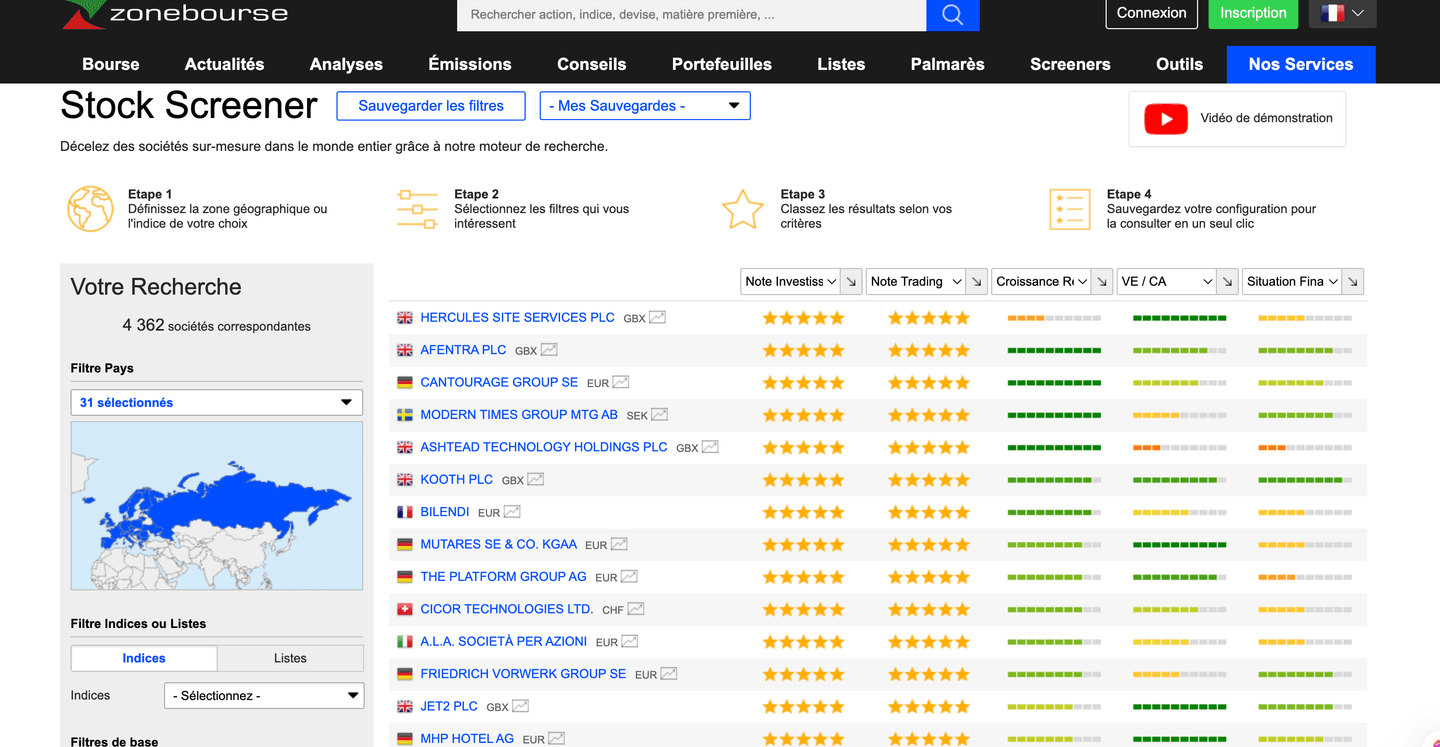Open the AFENTRA PLC stock link
The width and height of the screenshot is (1440, 747).
click(463, 349)
